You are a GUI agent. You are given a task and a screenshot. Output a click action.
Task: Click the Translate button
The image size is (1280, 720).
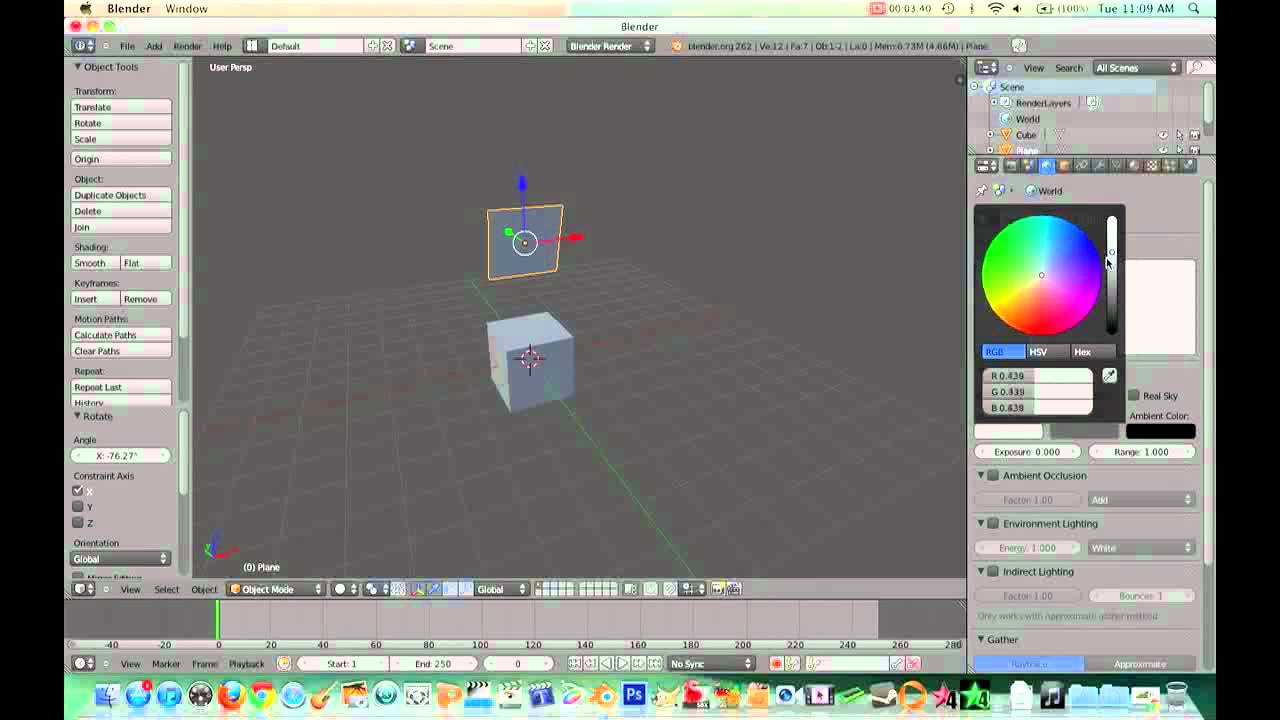[x=121, y=107]
